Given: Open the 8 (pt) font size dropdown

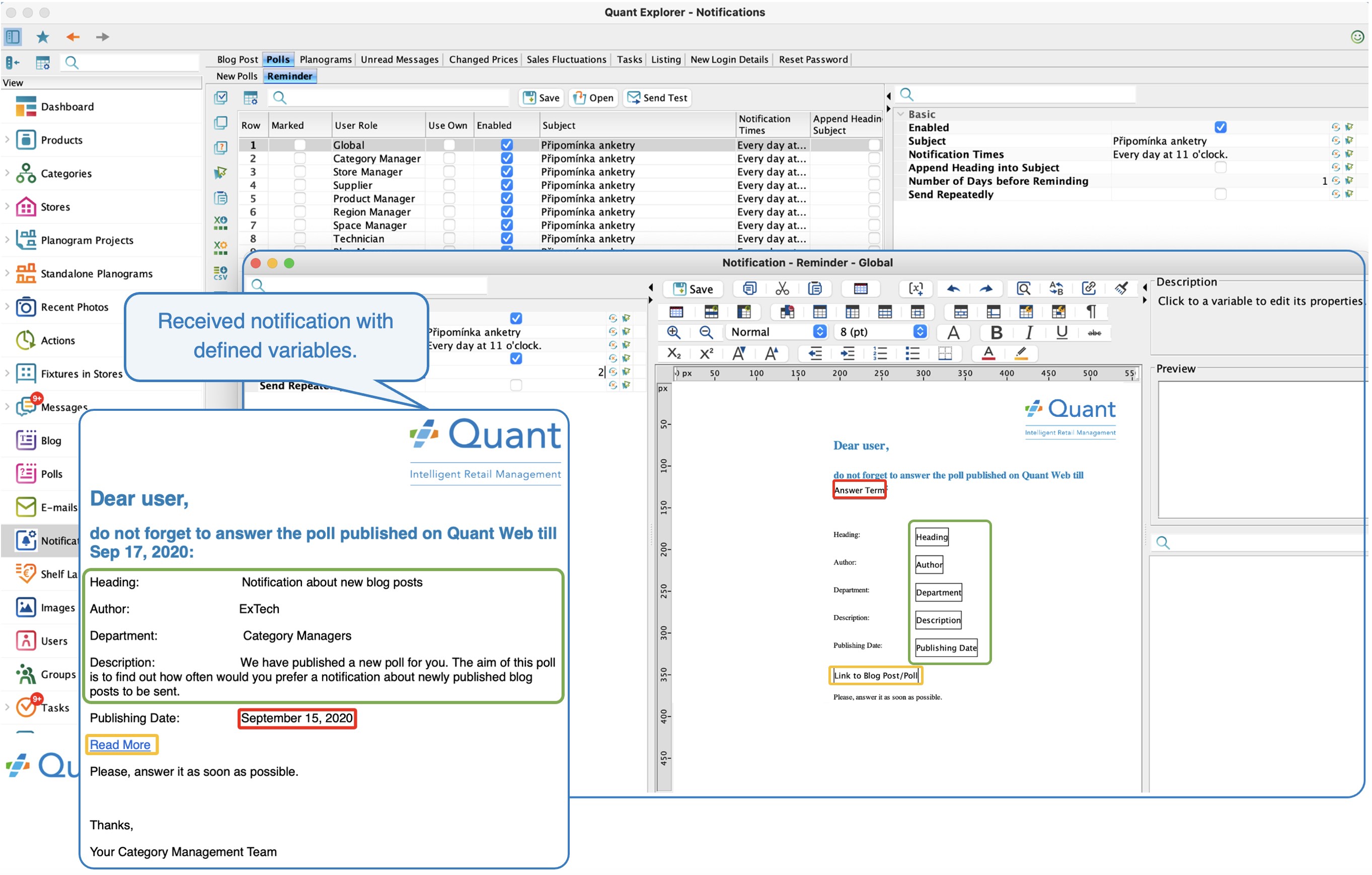Looking at the screenshot, I should [881, 332].
